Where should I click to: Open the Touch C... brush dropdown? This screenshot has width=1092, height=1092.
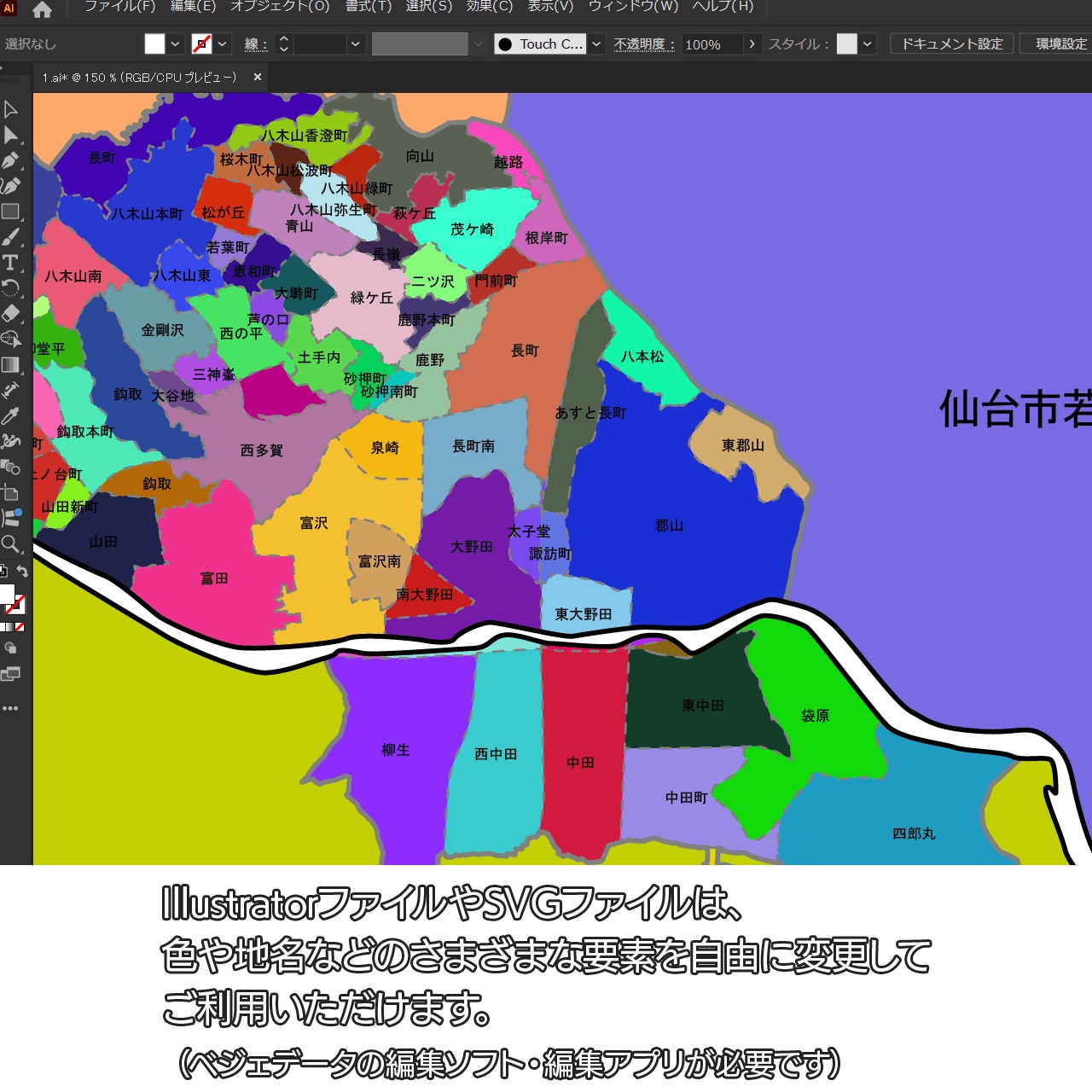(x=596, y=44)
